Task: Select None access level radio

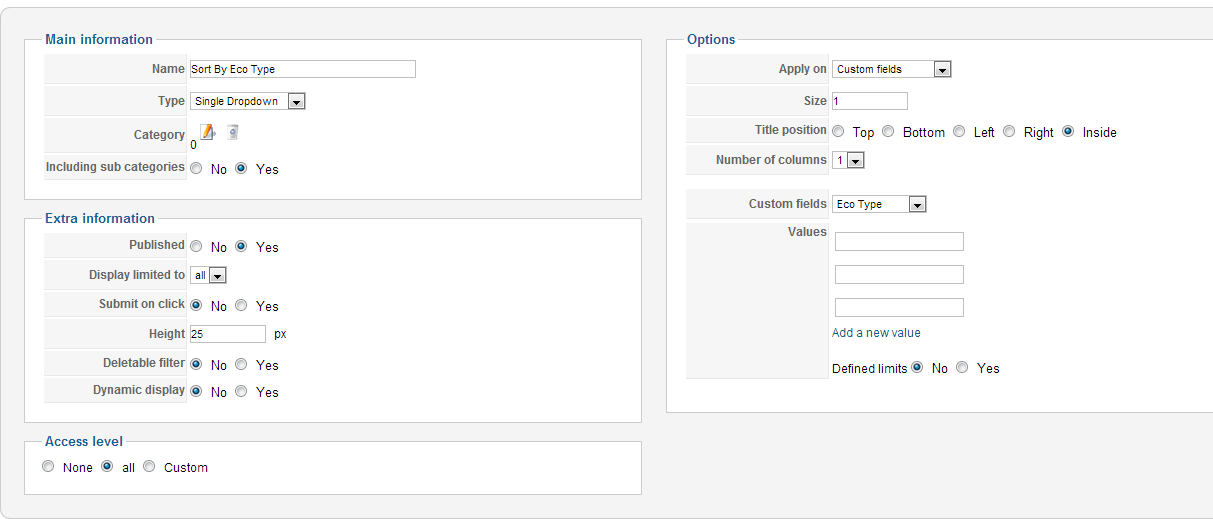Action: (48, 466)
